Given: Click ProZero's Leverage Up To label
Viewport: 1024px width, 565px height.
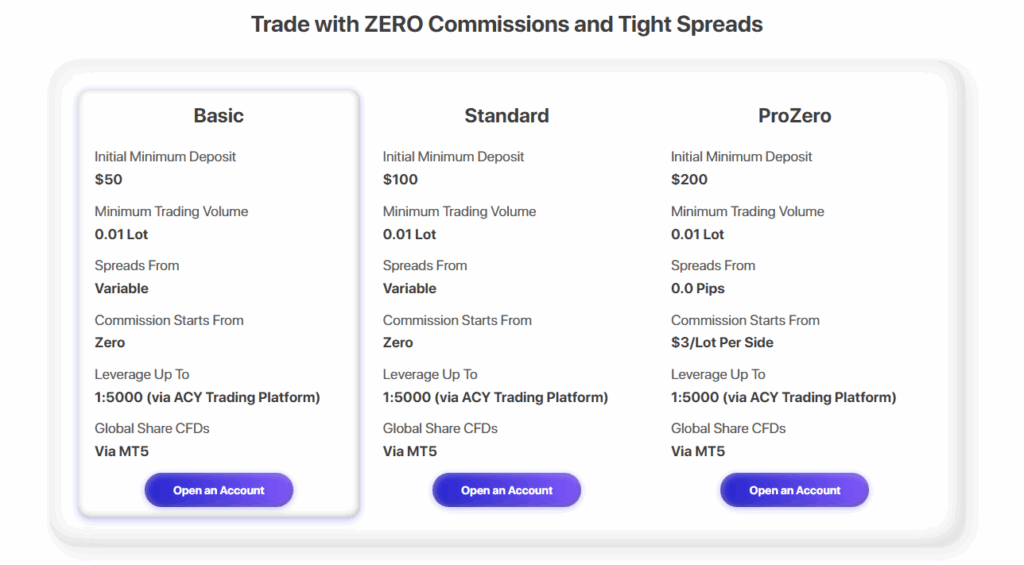Looking at the screenshot, I should click(718, 374).
